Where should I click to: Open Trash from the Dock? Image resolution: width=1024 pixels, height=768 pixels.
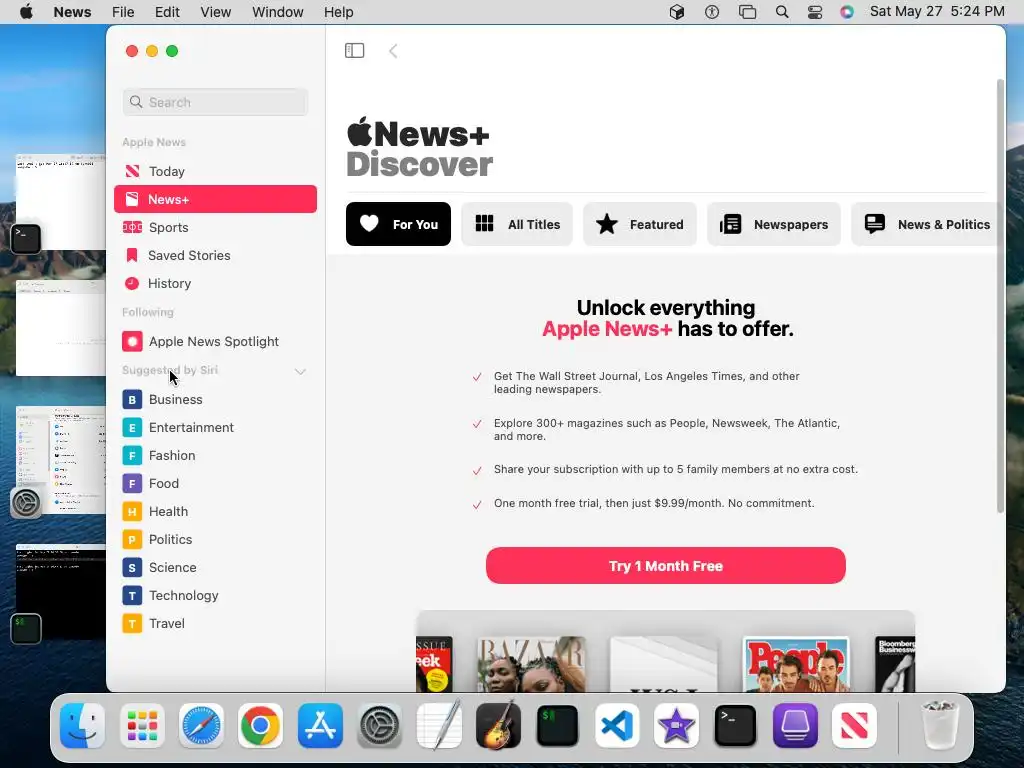(x=940, y=724)
